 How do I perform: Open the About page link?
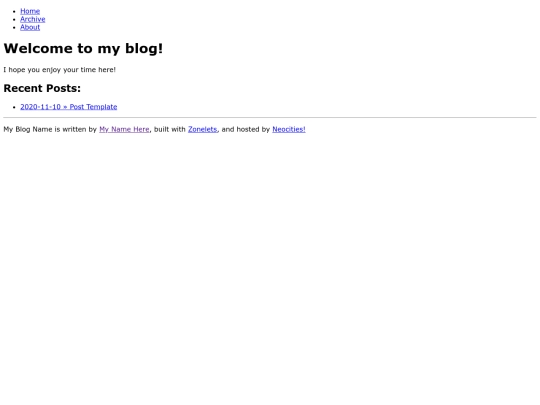coord(30,27)
